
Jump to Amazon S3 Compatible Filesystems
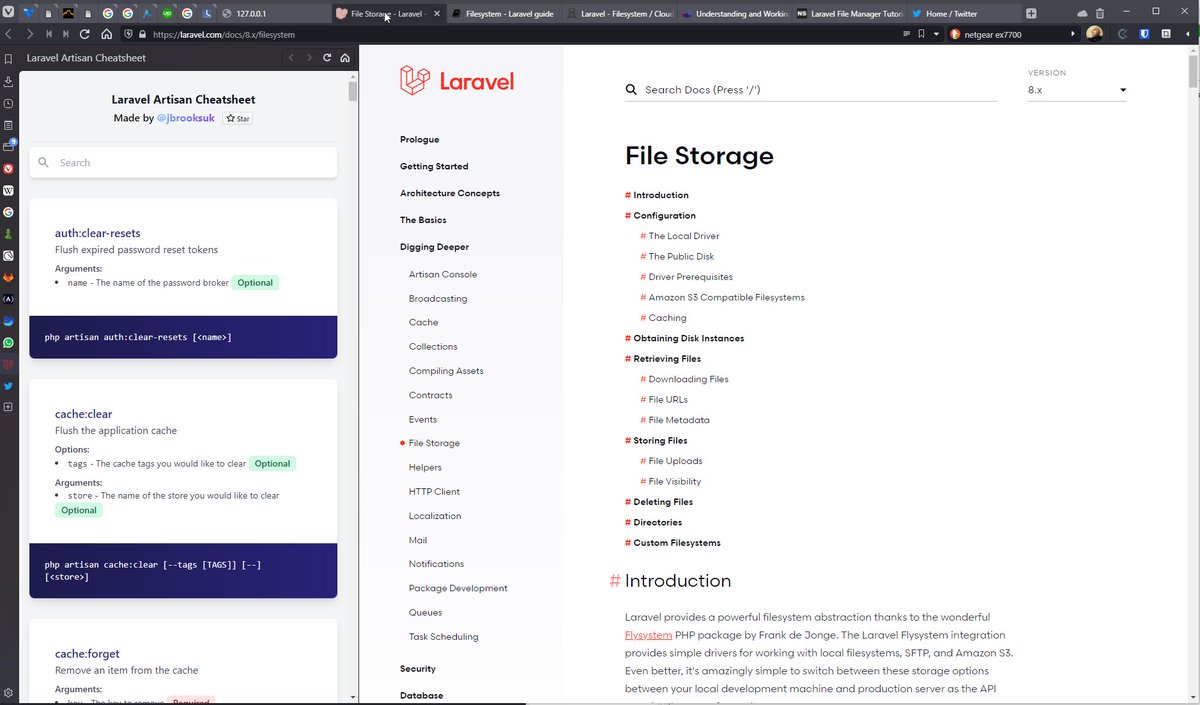[726, 297]
